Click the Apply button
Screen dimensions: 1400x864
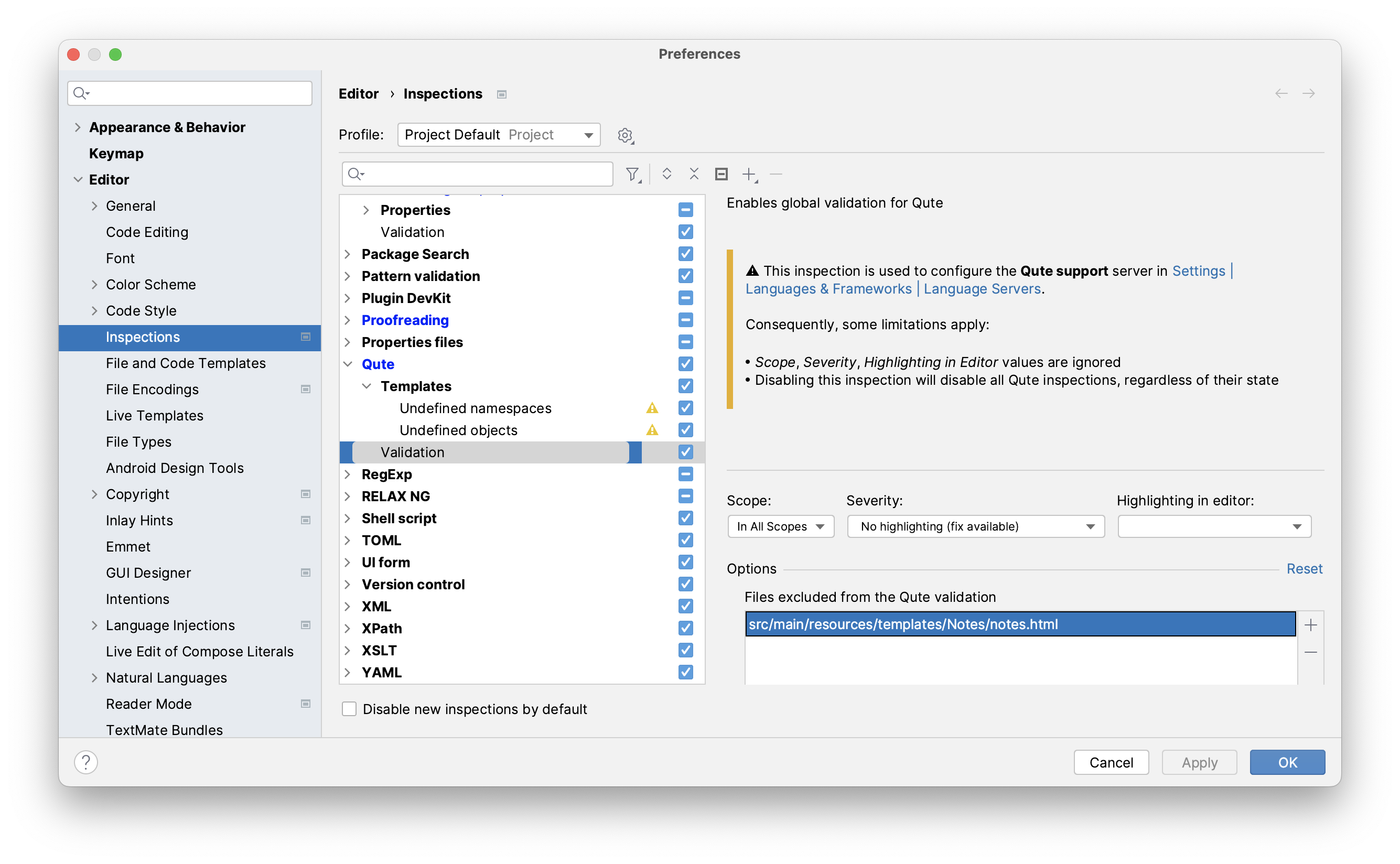[1199, 762]
